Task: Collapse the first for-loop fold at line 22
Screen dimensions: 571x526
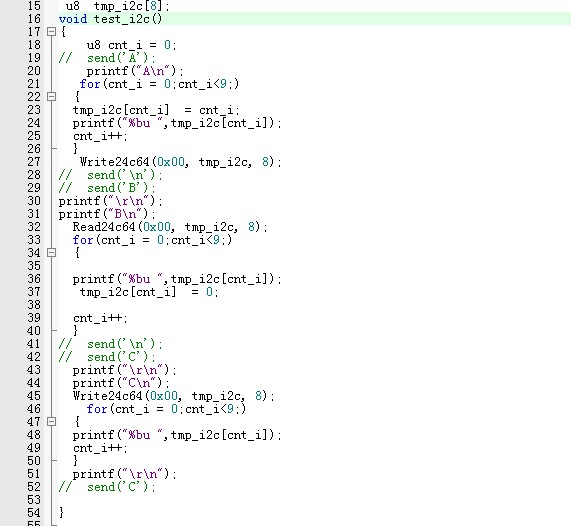Action: pos(51,97)
